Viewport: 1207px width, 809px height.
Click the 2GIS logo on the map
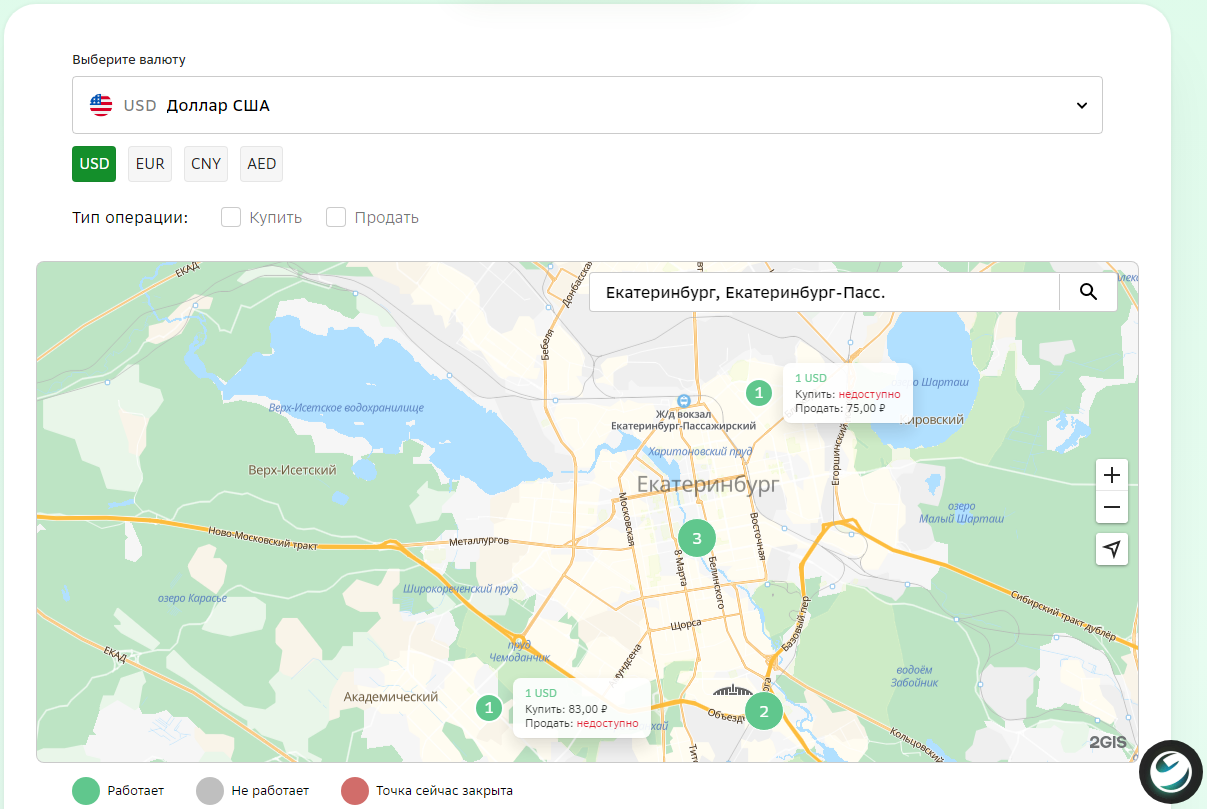click(1108, 742)
